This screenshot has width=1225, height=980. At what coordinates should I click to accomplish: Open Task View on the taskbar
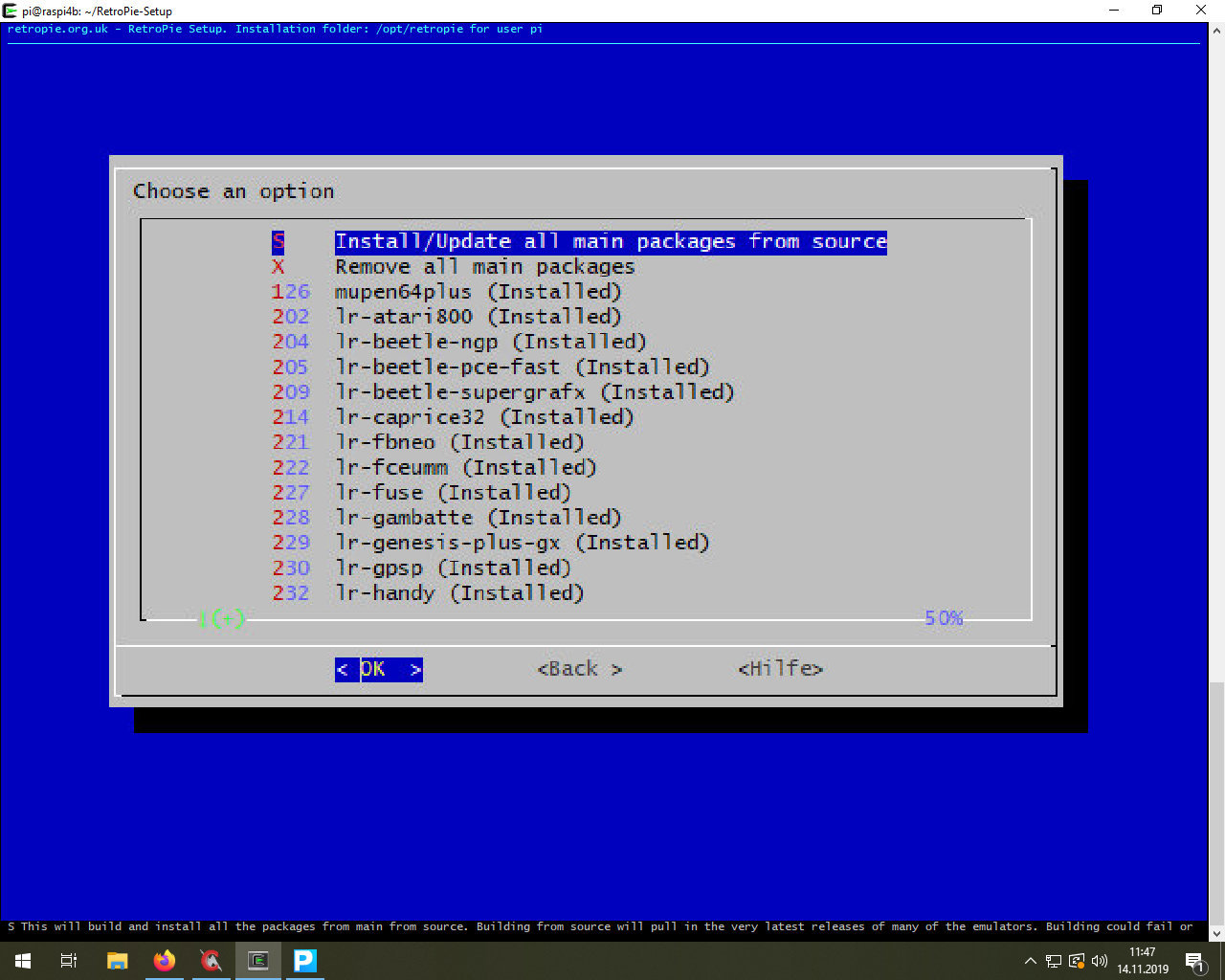click(69, 961)
